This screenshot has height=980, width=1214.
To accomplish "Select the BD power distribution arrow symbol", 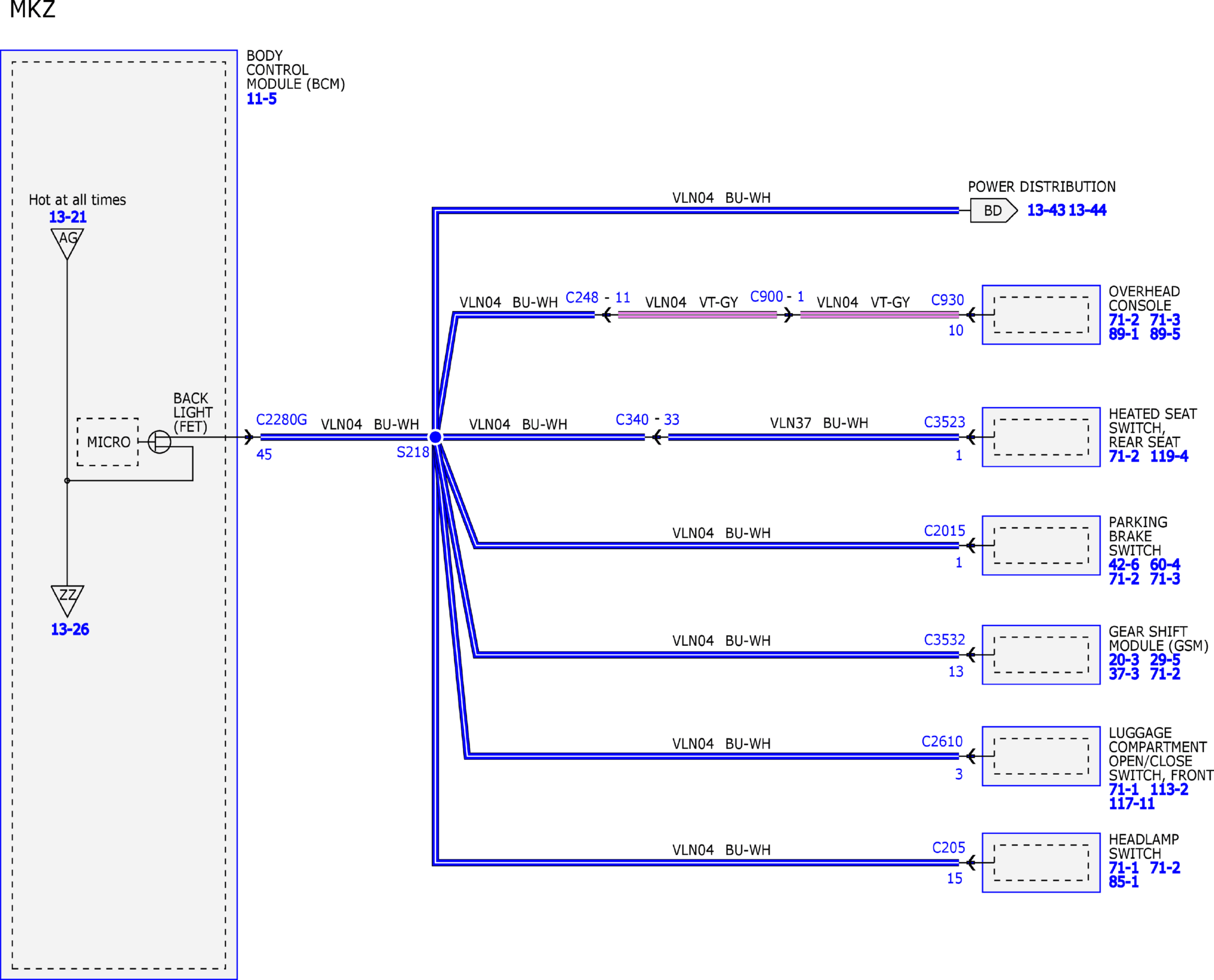I will (x=993, y=210).
